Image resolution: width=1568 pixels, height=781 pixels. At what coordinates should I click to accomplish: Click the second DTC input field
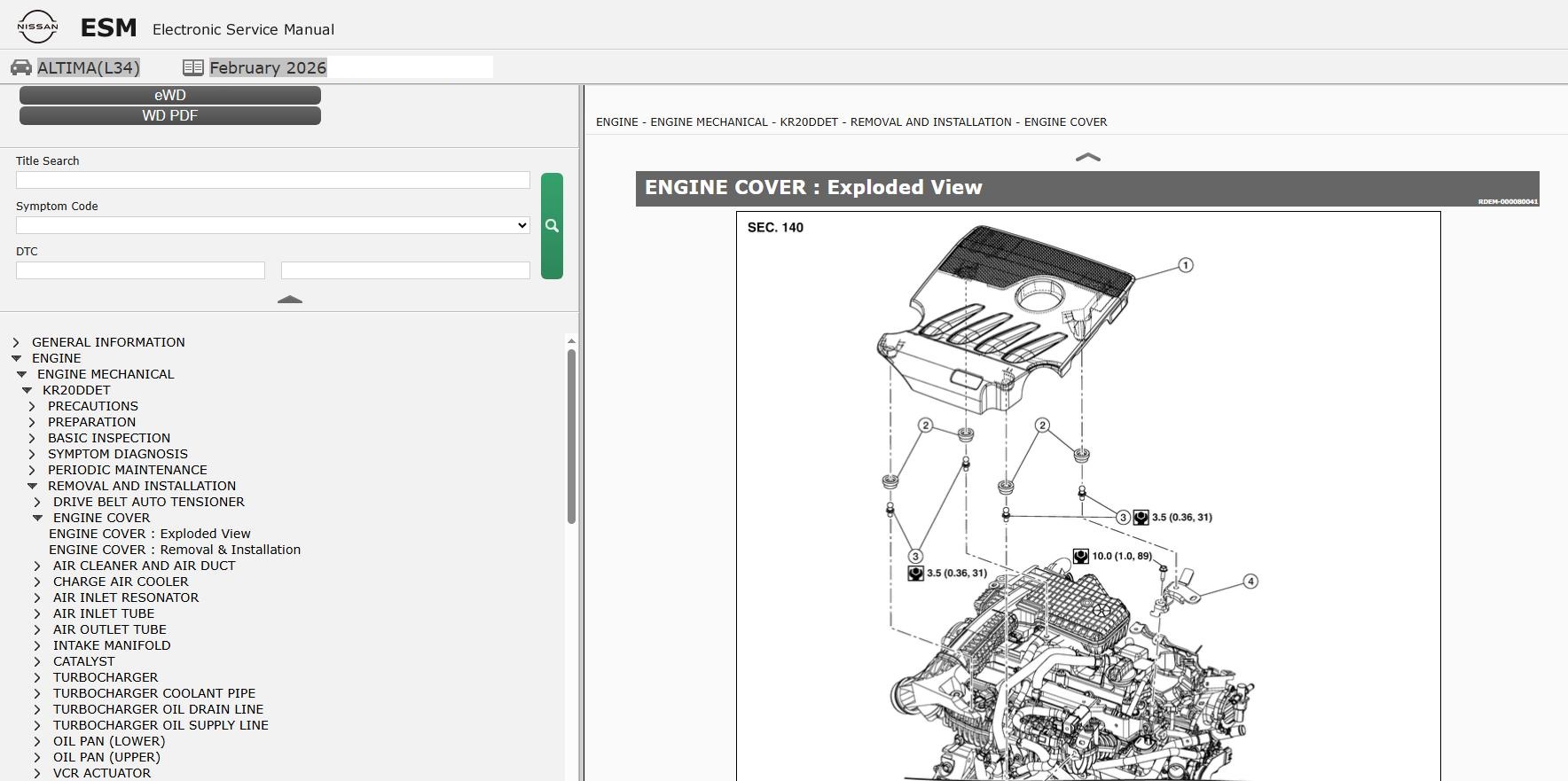(405, 270)
